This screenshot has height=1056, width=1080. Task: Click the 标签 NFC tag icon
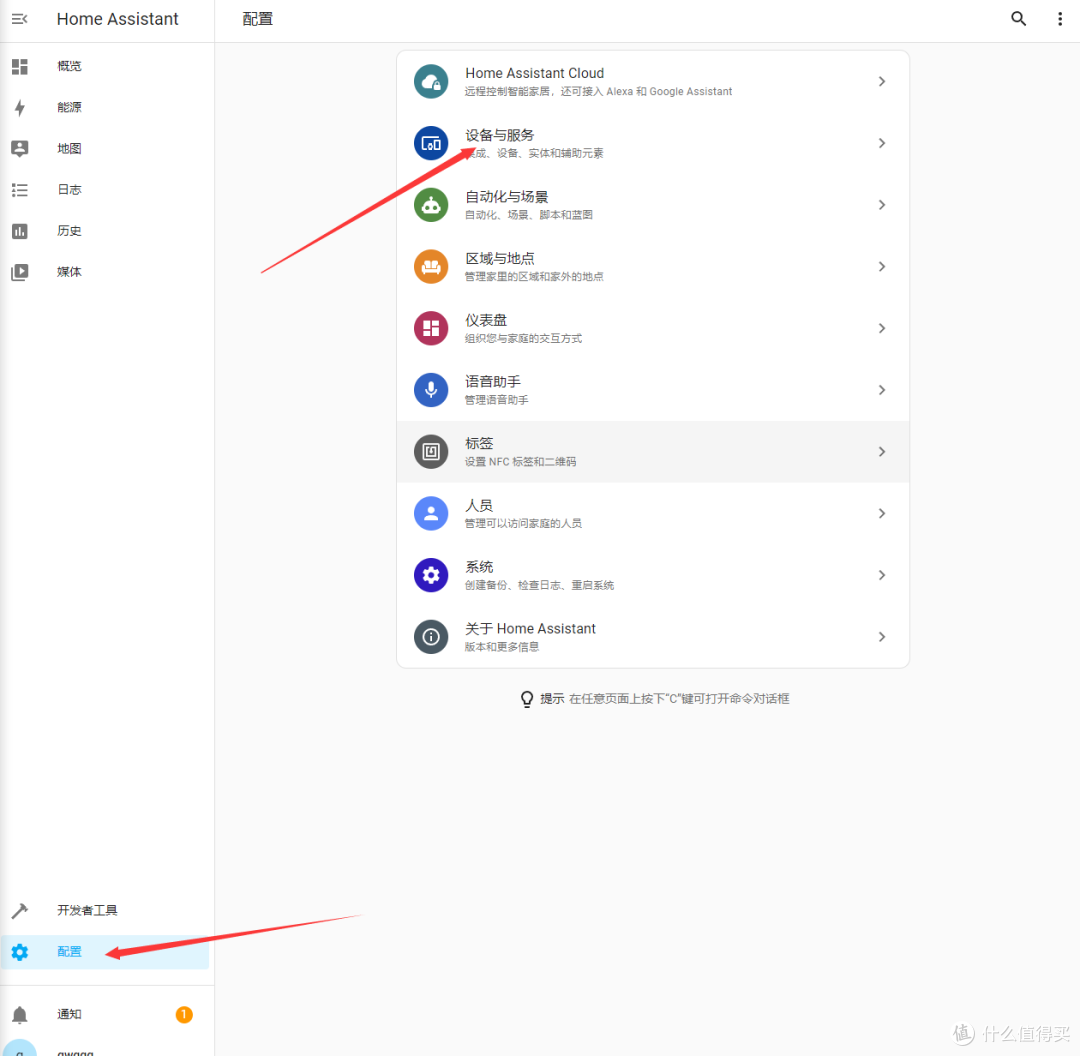coord(431,452)
